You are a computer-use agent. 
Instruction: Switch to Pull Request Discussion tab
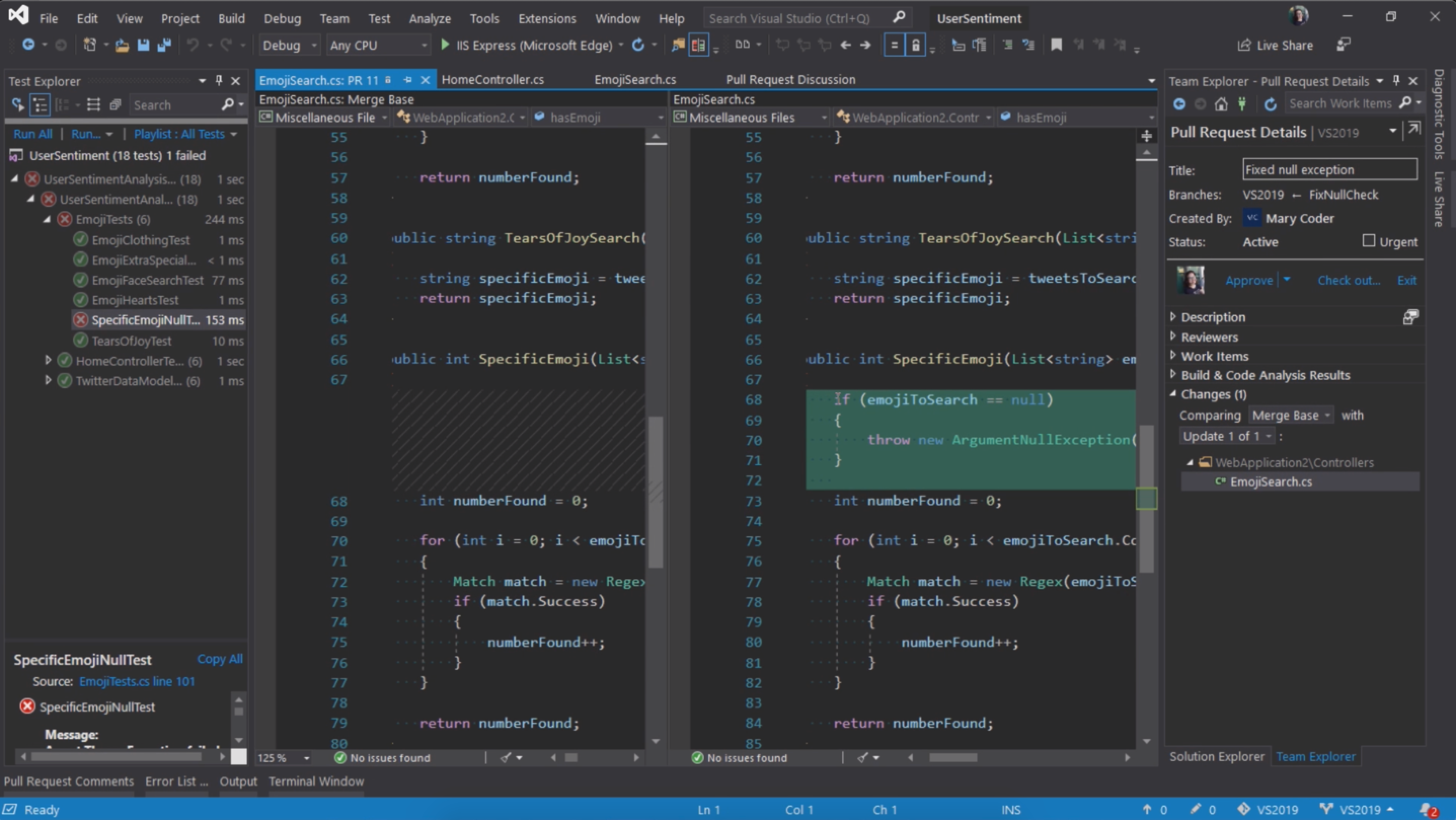tap(790, 80)
